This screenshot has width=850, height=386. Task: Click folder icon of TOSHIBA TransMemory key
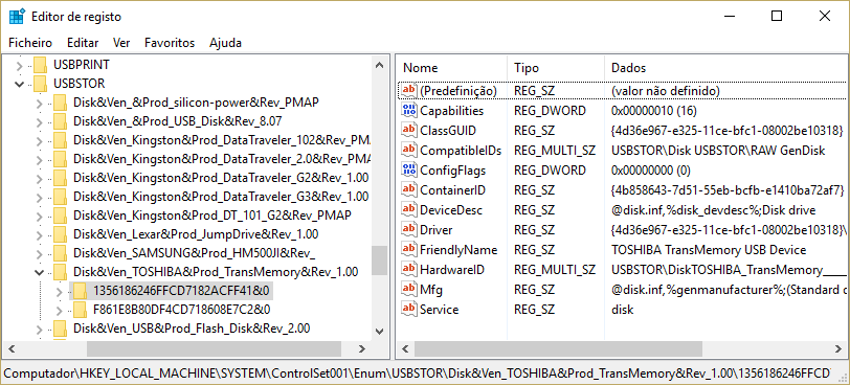pyautogui.click(x=60, y=272)
